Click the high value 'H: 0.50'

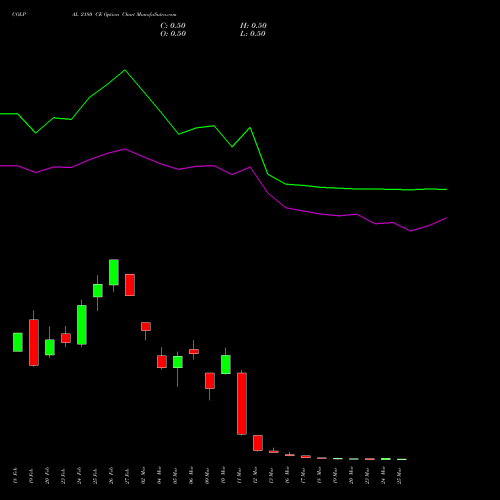click(253, 26)
